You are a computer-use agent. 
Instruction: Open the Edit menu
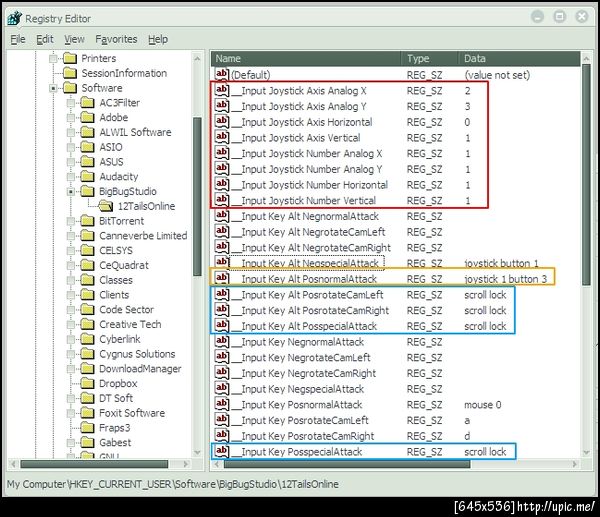click(45, 39)
